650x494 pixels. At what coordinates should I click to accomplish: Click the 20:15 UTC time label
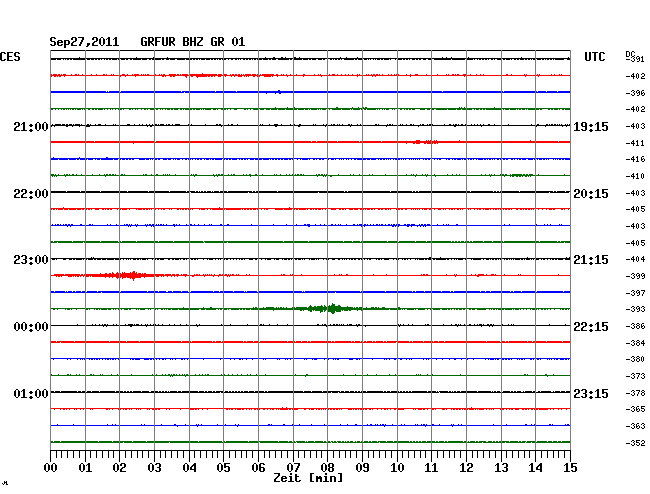click(591, 194)
